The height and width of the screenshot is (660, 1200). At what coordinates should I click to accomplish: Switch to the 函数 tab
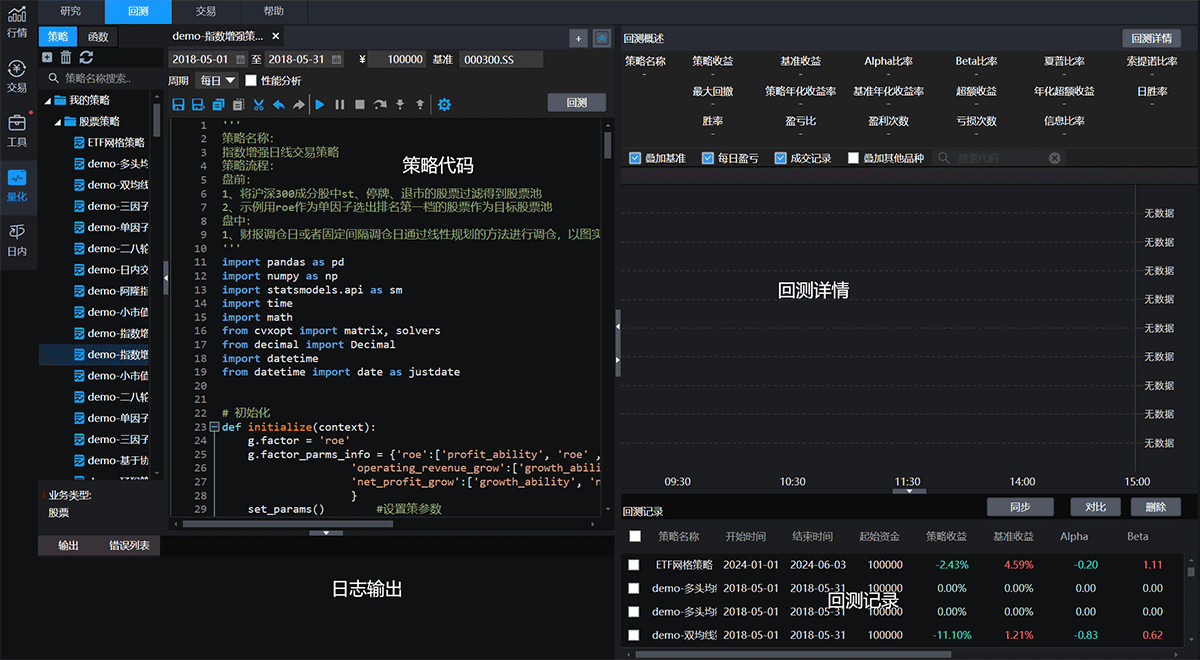point(97,37)
